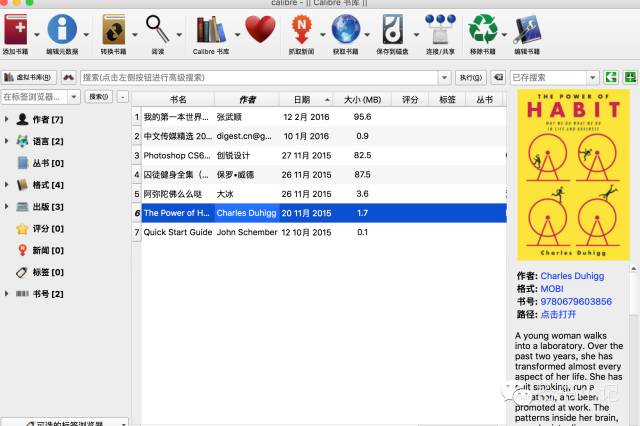
Task: Click the Save to disk icon
Action: [x=393, y=29]
